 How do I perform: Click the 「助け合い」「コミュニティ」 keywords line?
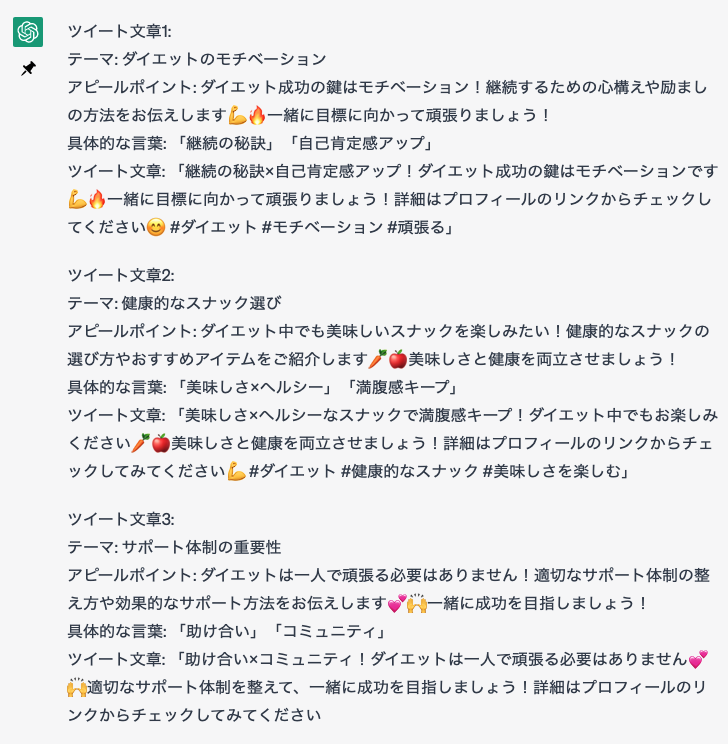[227, 631]
